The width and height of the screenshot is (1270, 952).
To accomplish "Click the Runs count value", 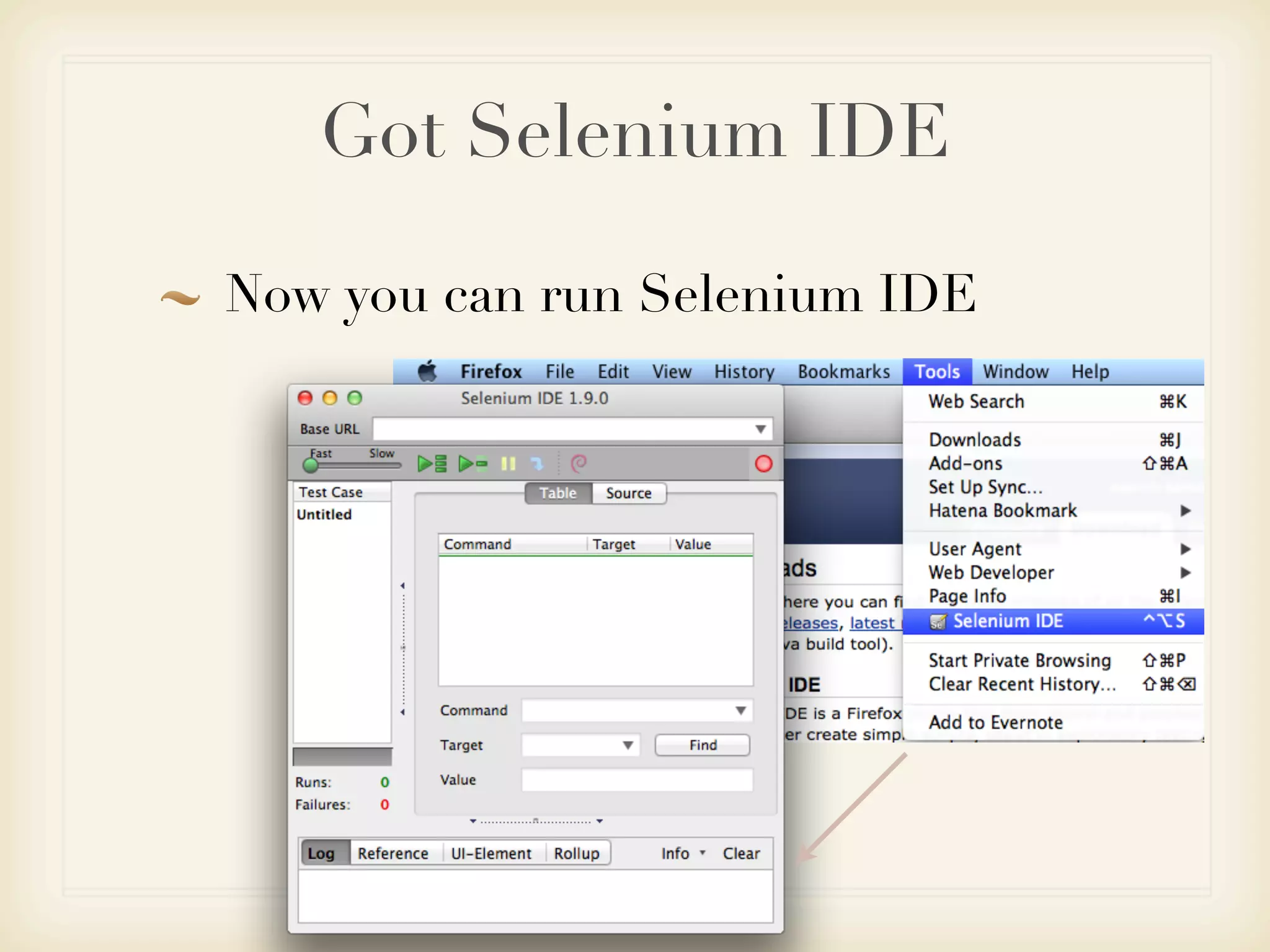I will [384, 782].
